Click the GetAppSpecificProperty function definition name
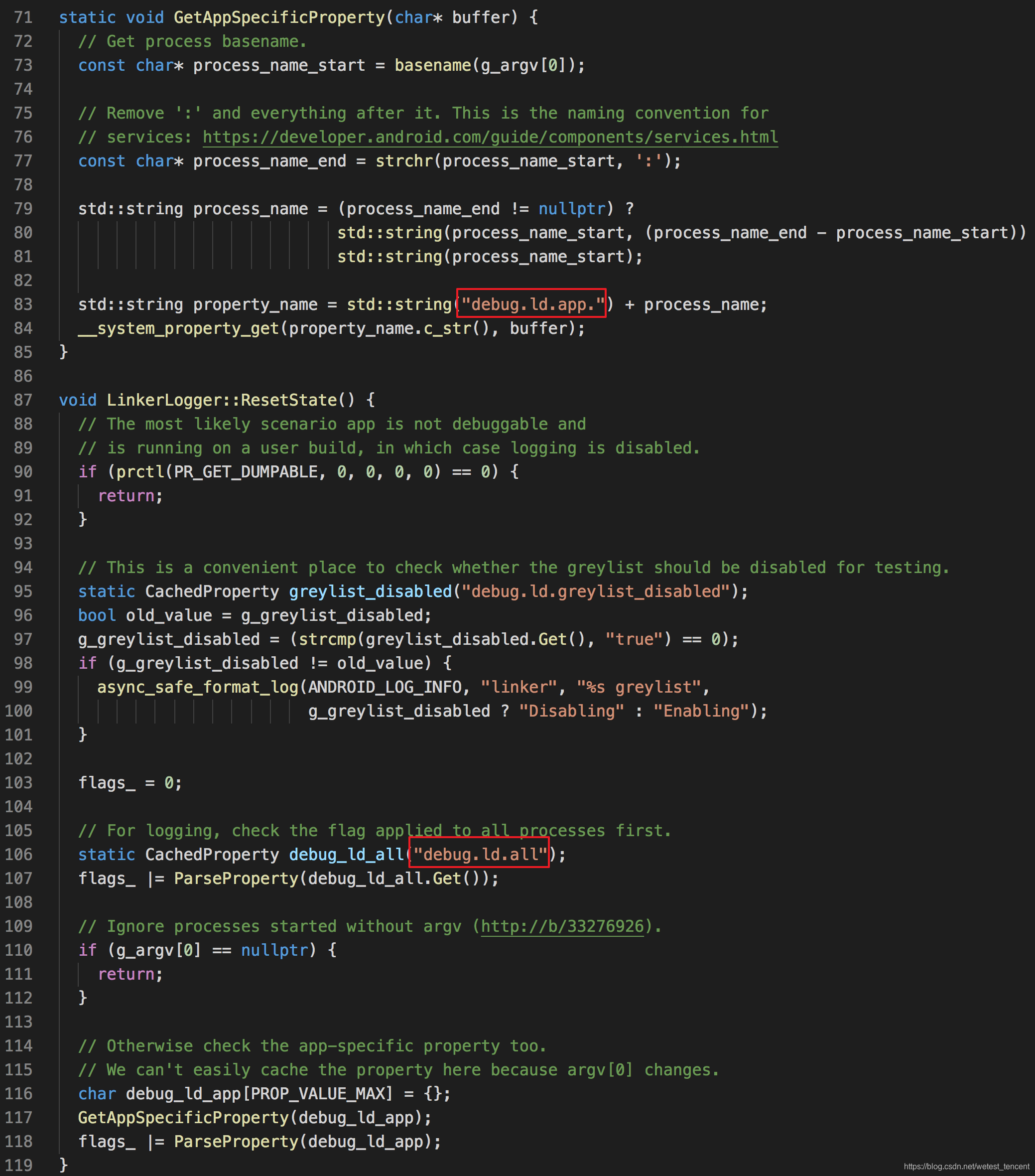This screenshot has height=1176, width=1035. point(279,17)
